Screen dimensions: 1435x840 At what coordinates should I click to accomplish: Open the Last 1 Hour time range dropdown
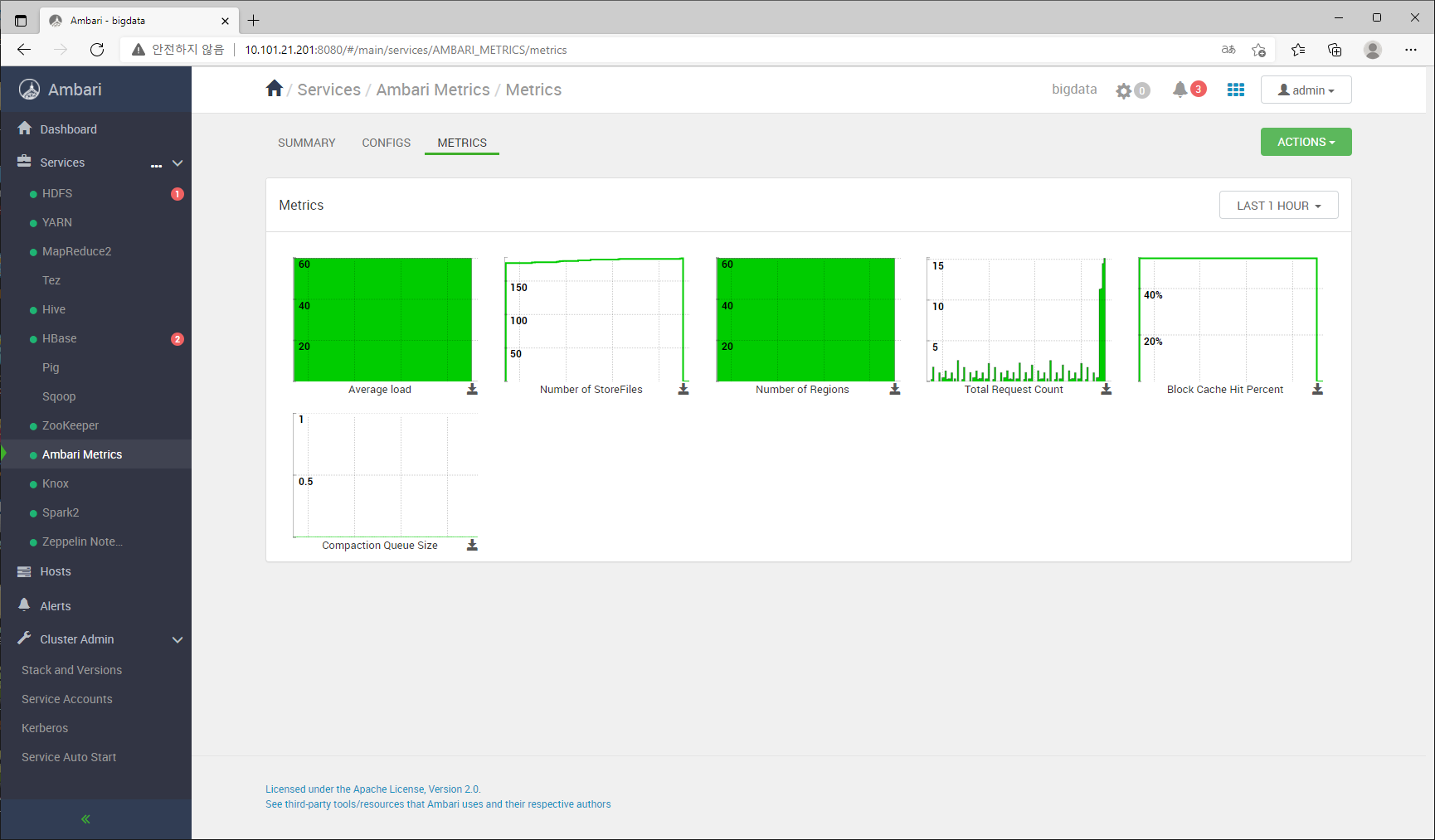point(1278,206)
